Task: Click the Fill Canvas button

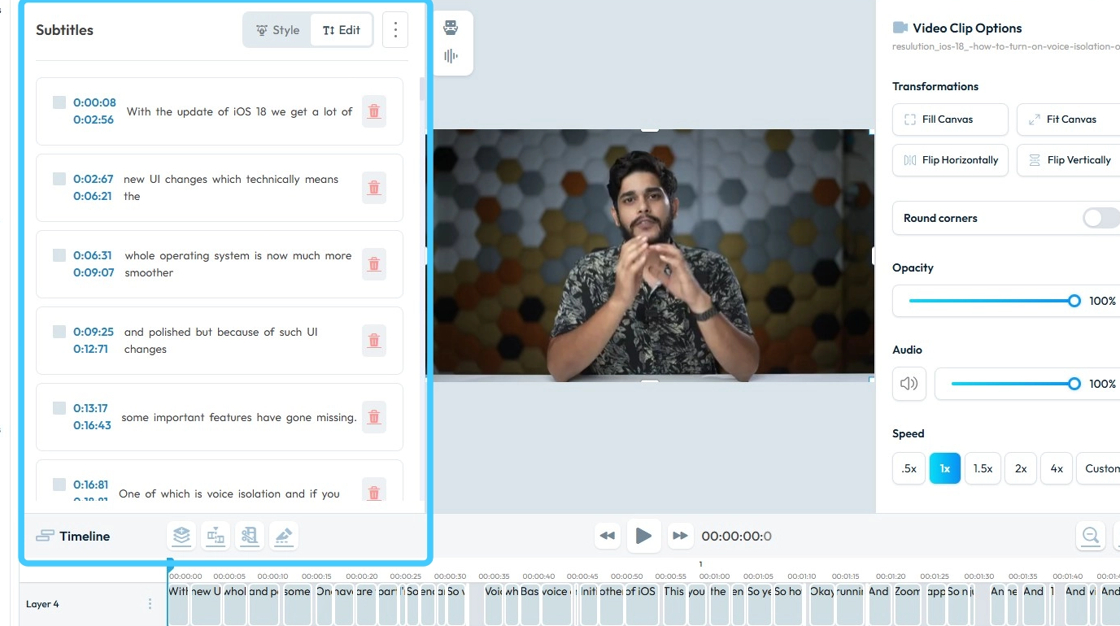Action: click(950, 119)
